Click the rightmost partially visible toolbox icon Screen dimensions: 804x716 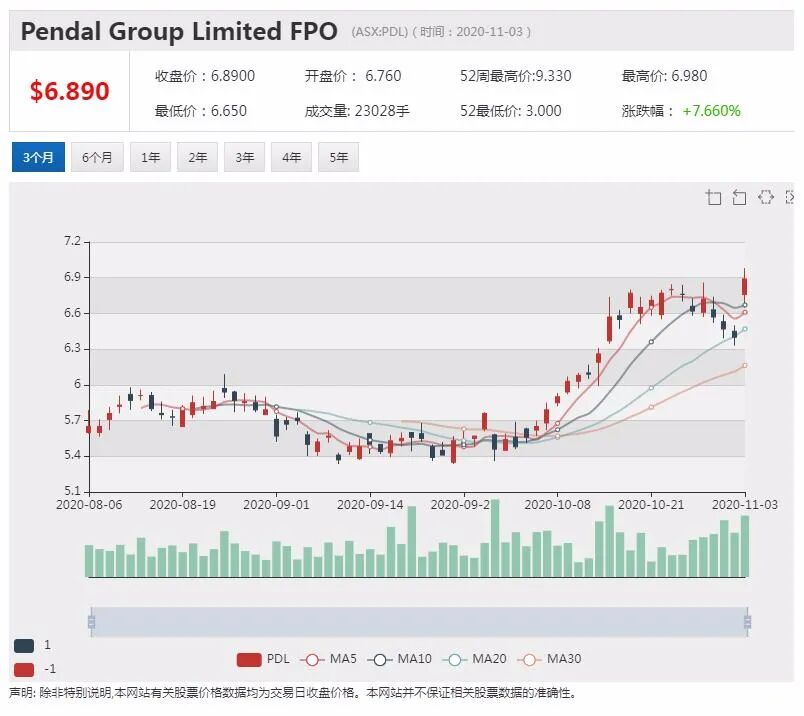(790, 197)
